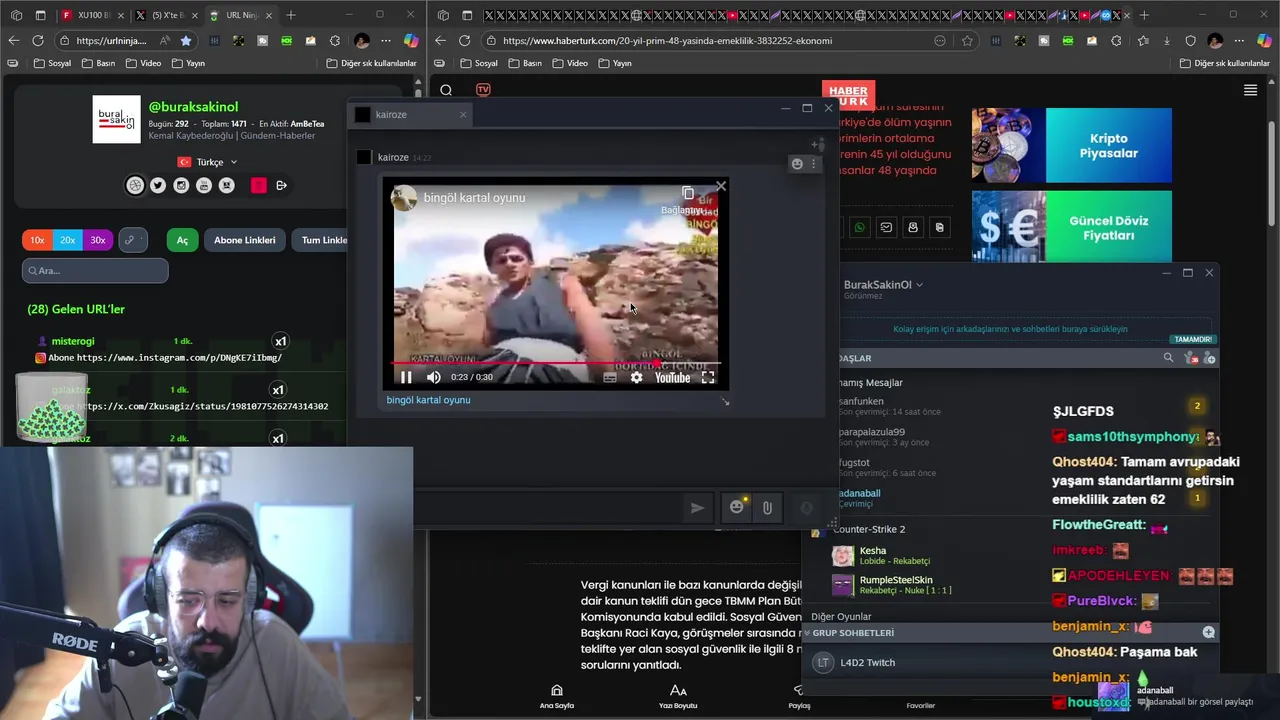Open YouTube player settings gear
Screen dimensions: 1280x720
click(x=636, y=377)
